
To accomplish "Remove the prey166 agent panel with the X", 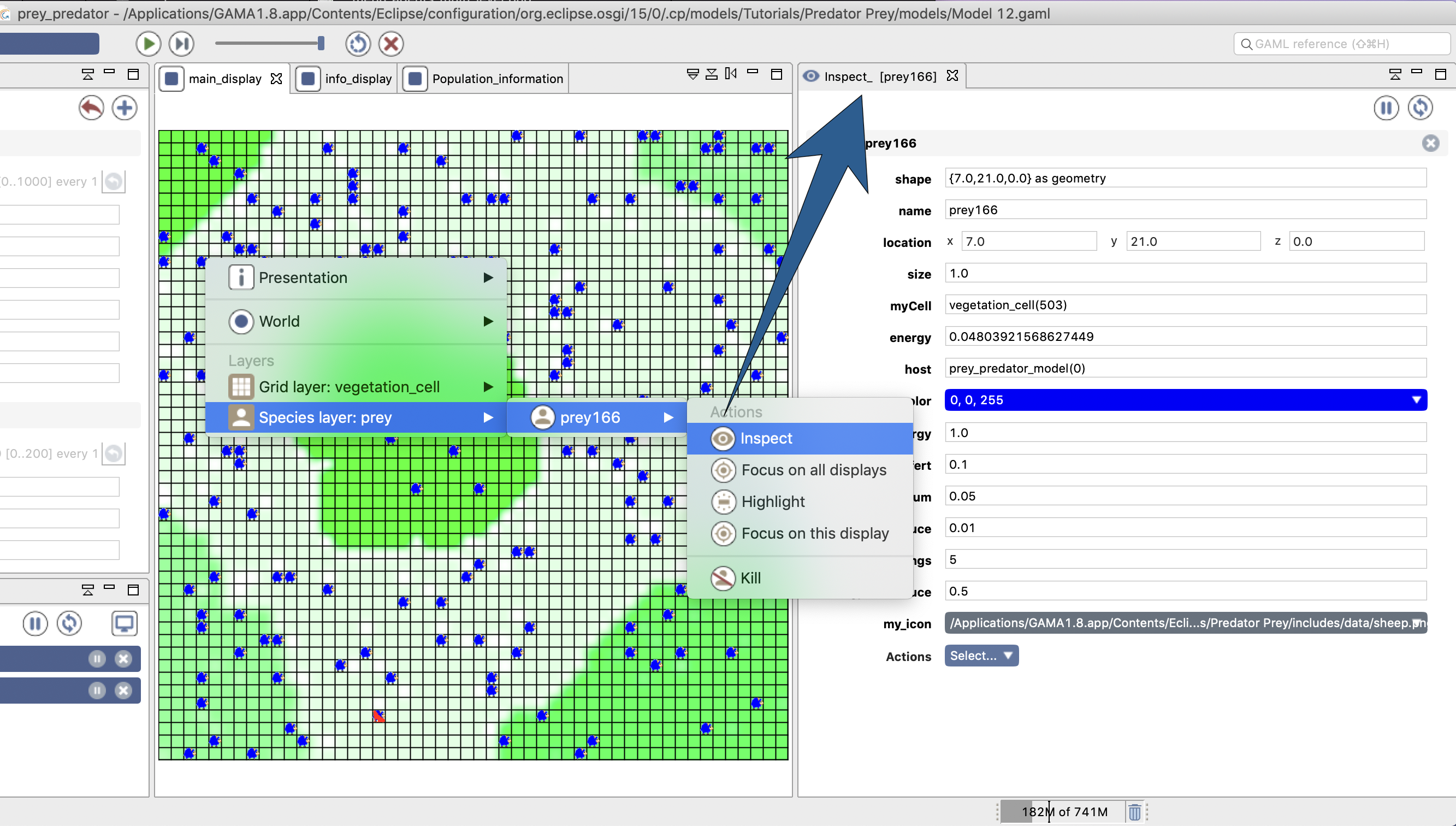I will click(1430, 143).
